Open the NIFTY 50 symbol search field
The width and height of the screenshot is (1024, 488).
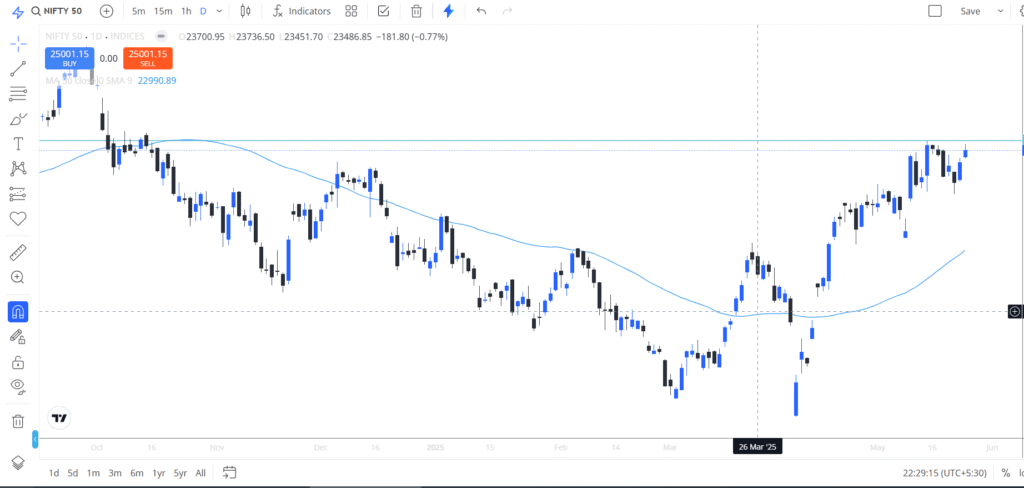57,11
